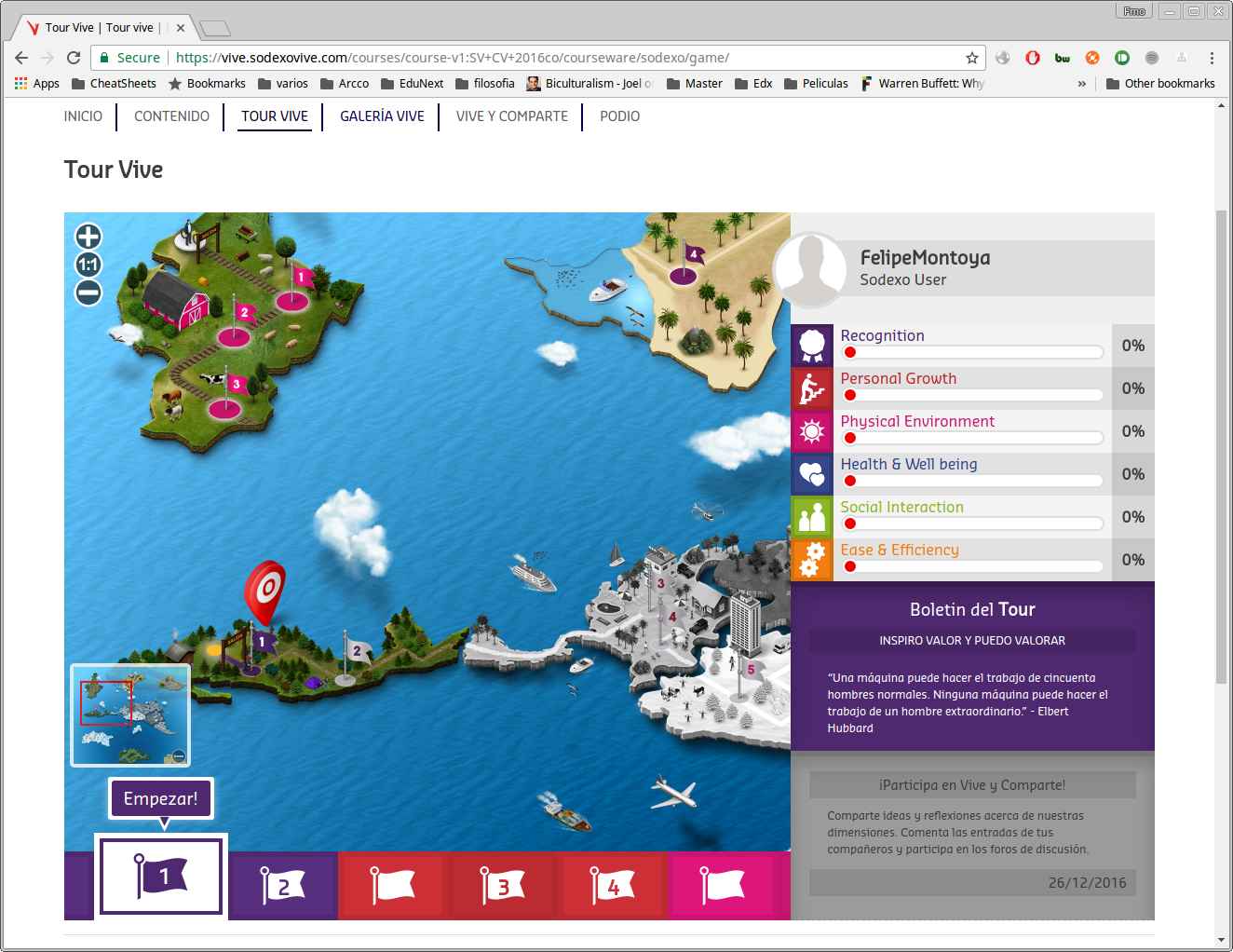The height and width of the screenshot is (952, 1233).
Task: Open Warren Buffett bookmark
Action: click(922, 83)
